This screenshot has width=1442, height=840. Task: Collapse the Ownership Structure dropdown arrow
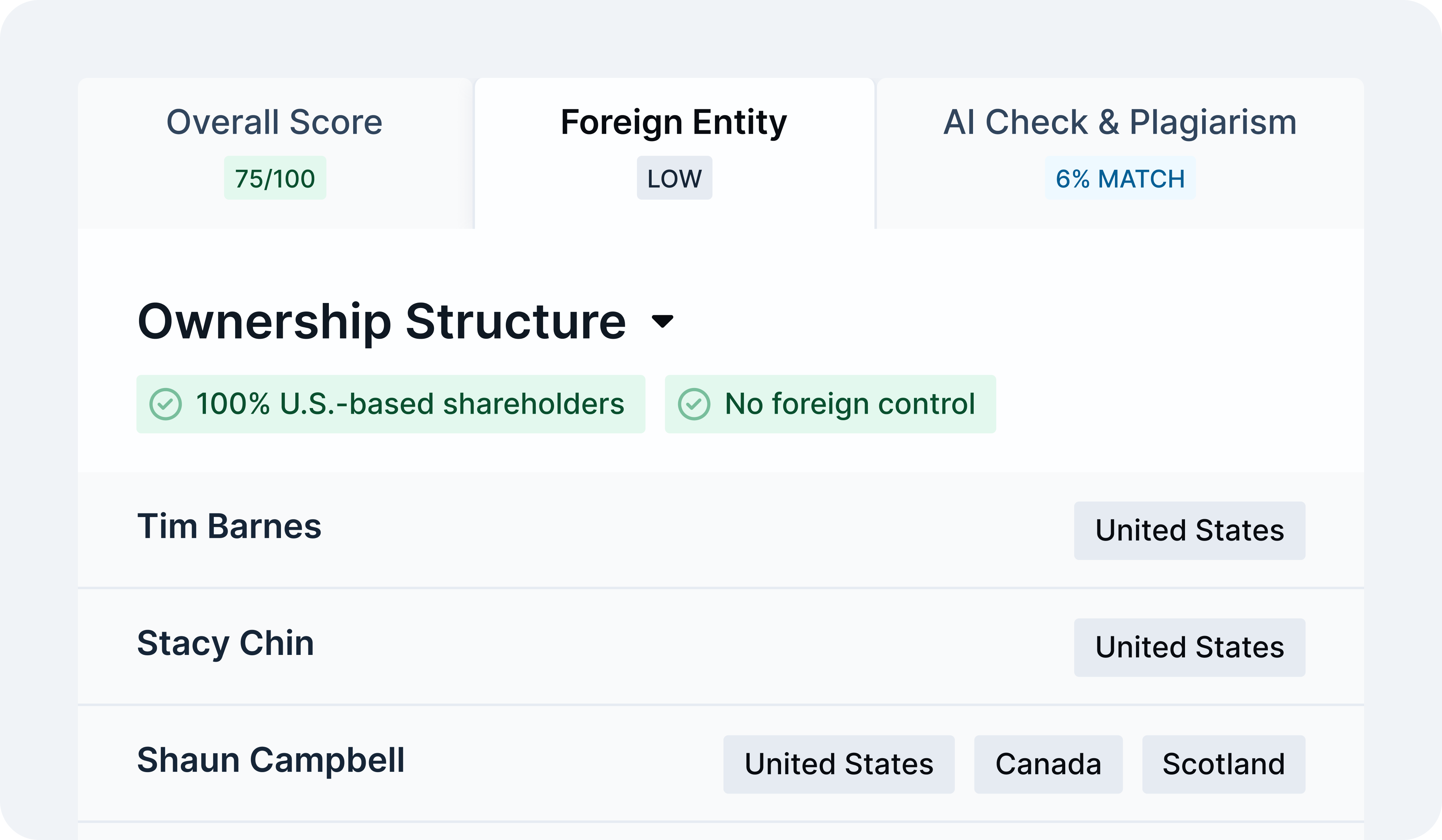click(663, 321)
